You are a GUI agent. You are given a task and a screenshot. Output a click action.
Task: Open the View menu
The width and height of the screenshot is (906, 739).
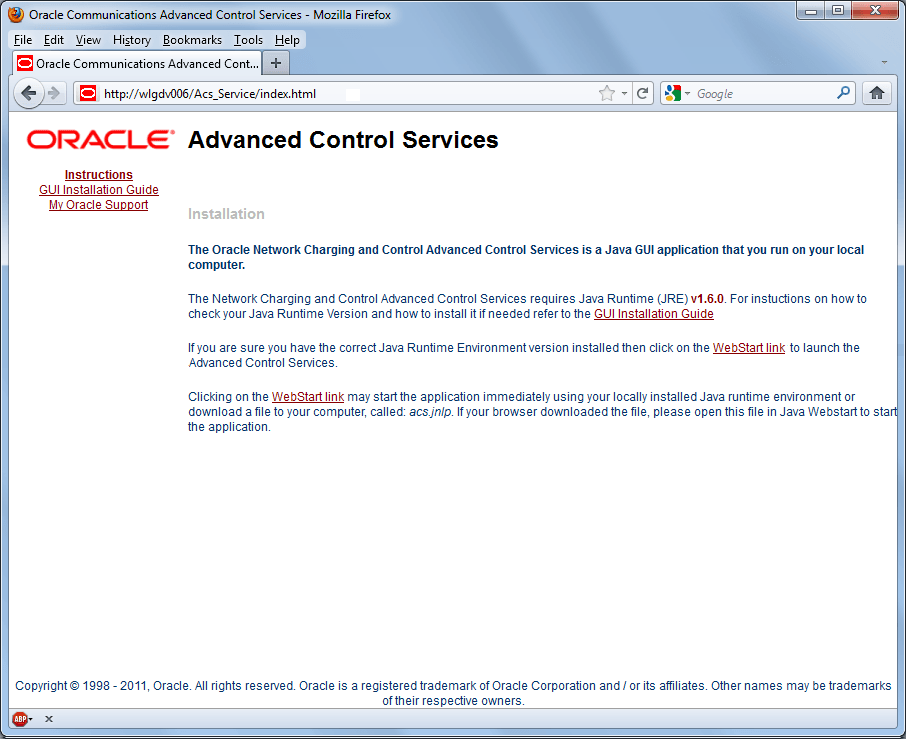(x=88, y=40)
